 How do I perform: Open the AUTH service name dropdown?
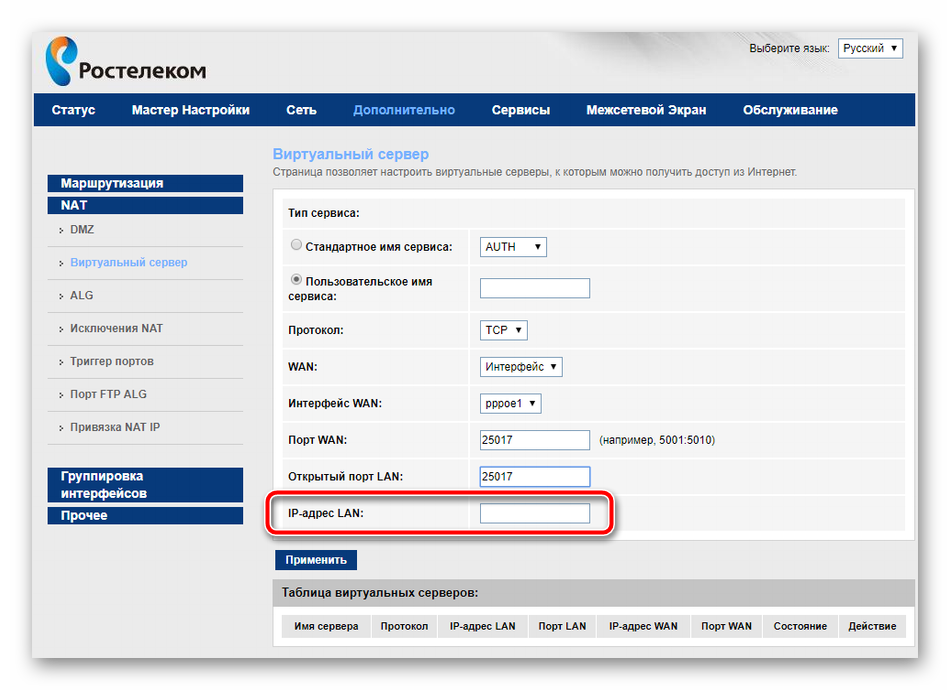pos(513,246)
